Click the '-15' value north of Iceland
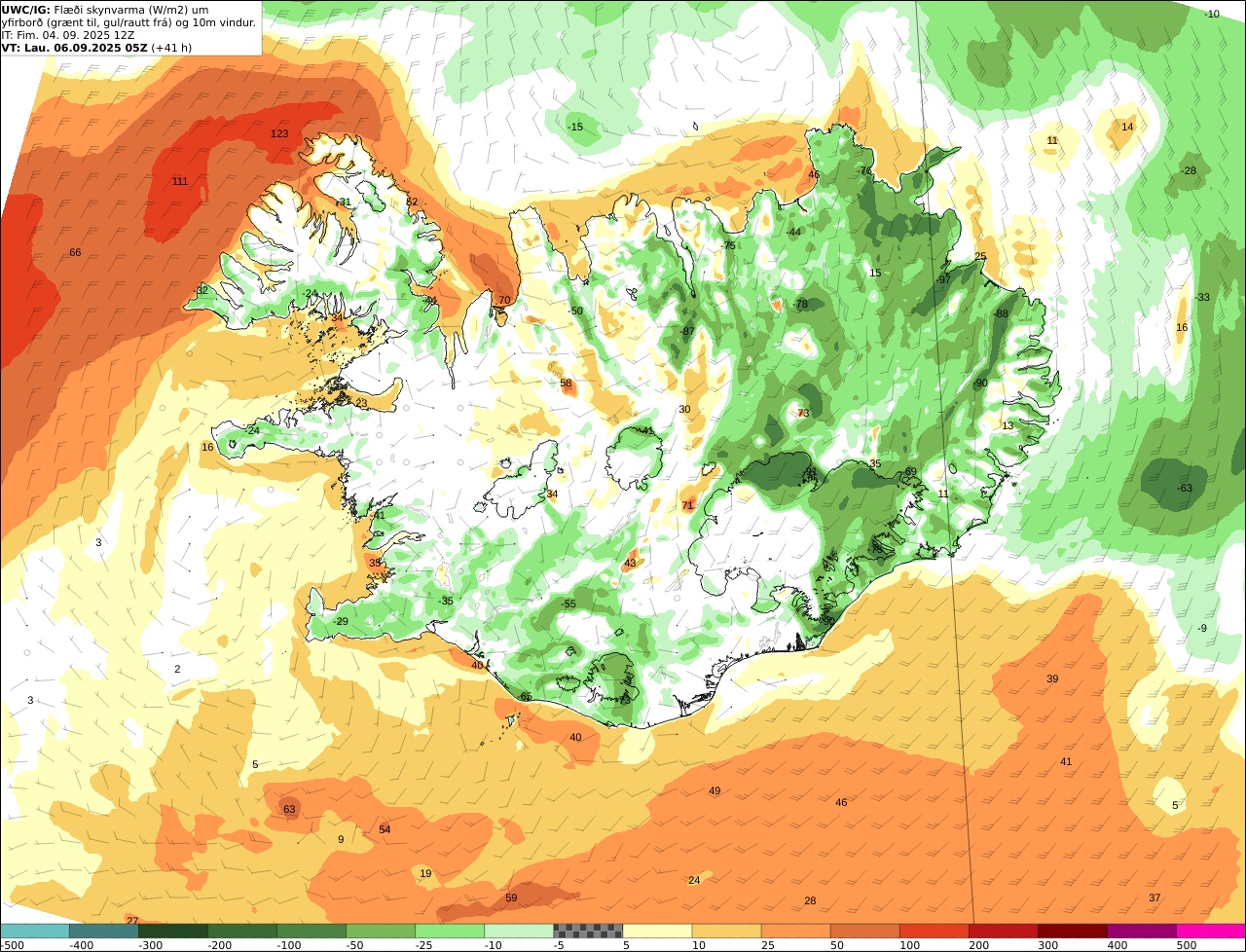This screenshot has height=952, width=1246. [x=575, y=127]
